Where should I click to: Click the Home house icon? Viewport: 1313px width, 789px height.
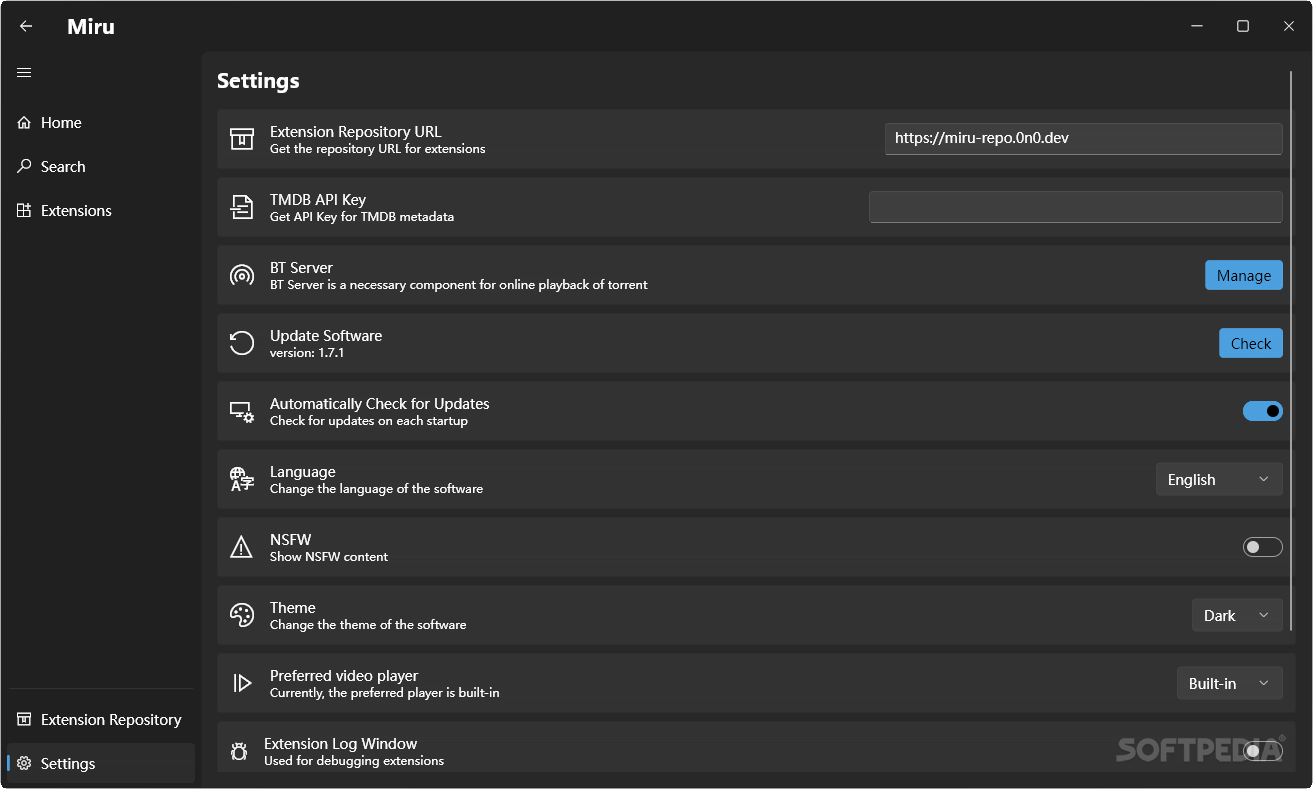point(24,122)
